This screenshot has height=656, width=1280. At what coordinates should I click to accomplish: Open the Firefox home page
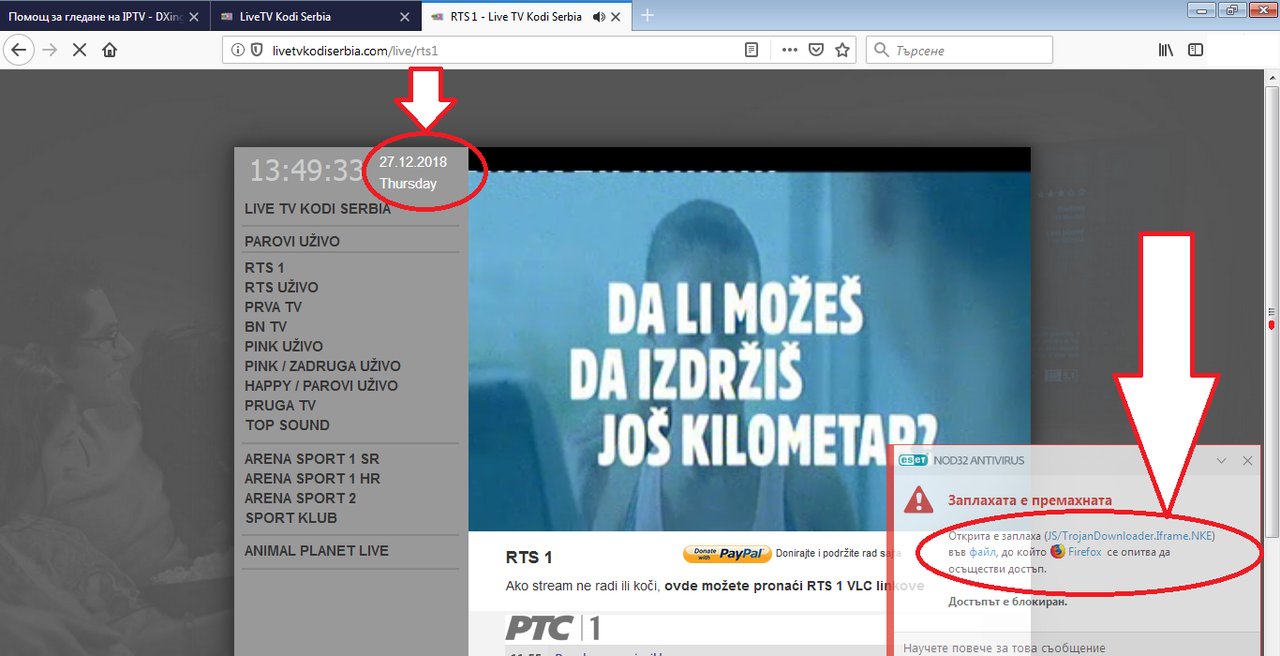[x=110, y=50]
